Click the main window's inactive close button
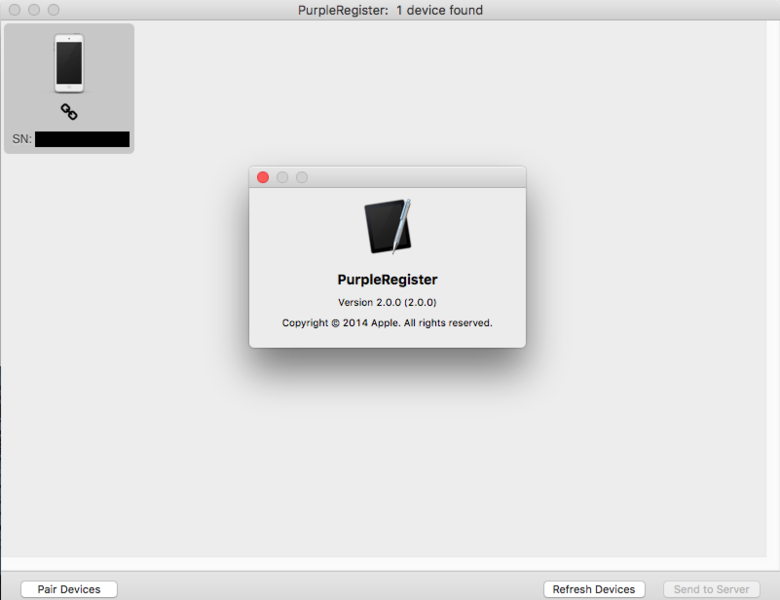The width and height of the screenshot is (780, 600). coord(15,9)
